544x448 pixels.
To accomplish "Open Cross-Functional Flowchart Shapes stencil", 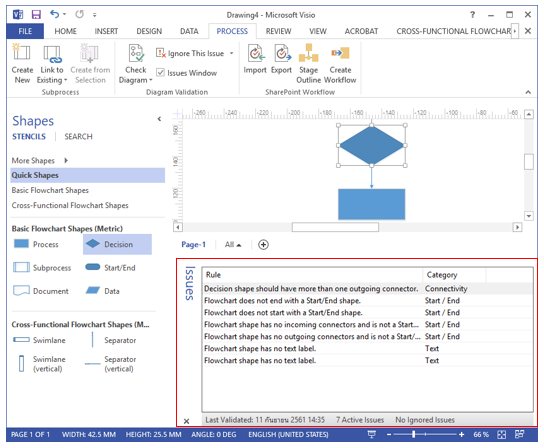I will pos(70,205).
